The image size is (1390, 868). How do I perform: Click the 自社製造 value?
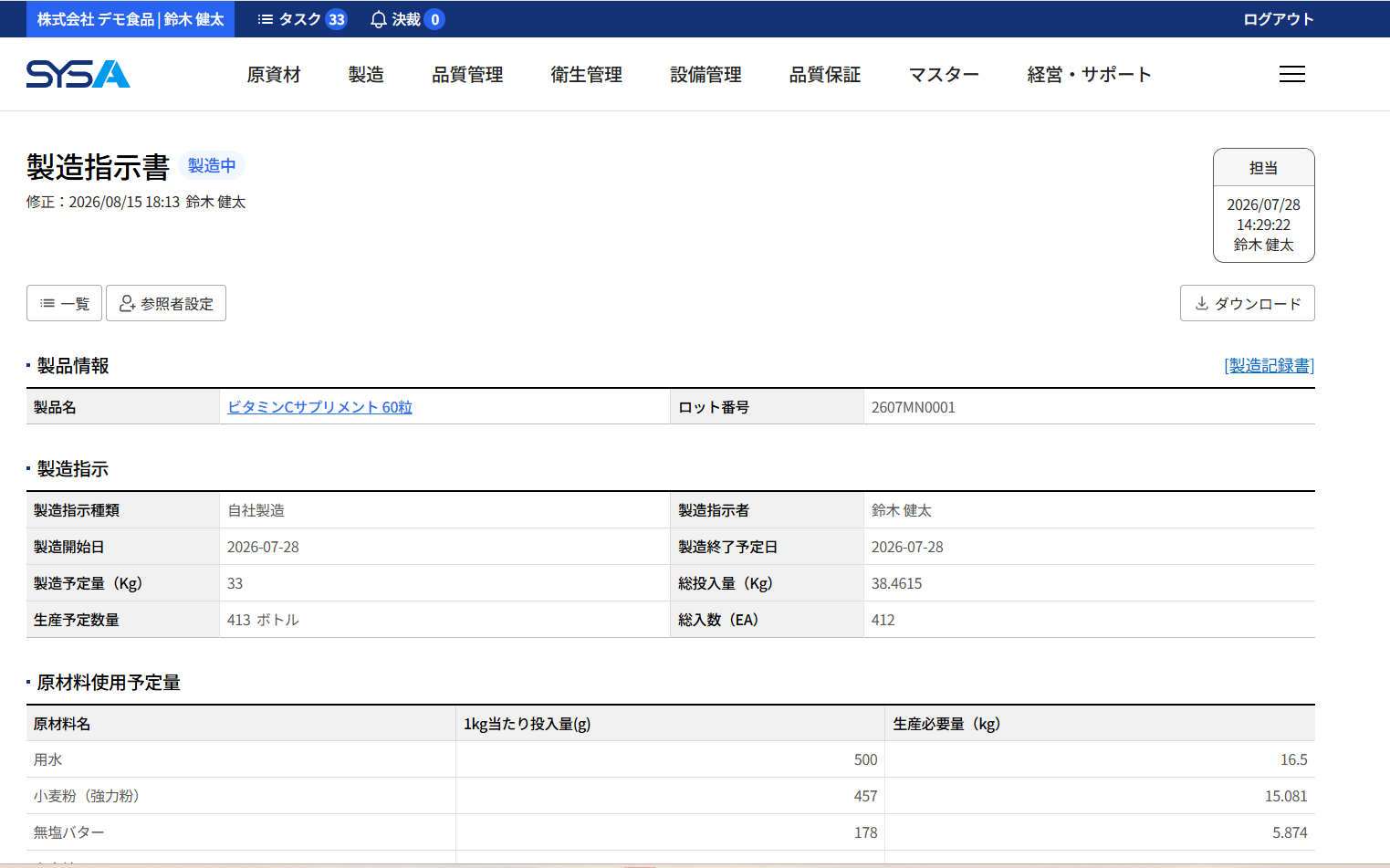[x=256, y=510]
